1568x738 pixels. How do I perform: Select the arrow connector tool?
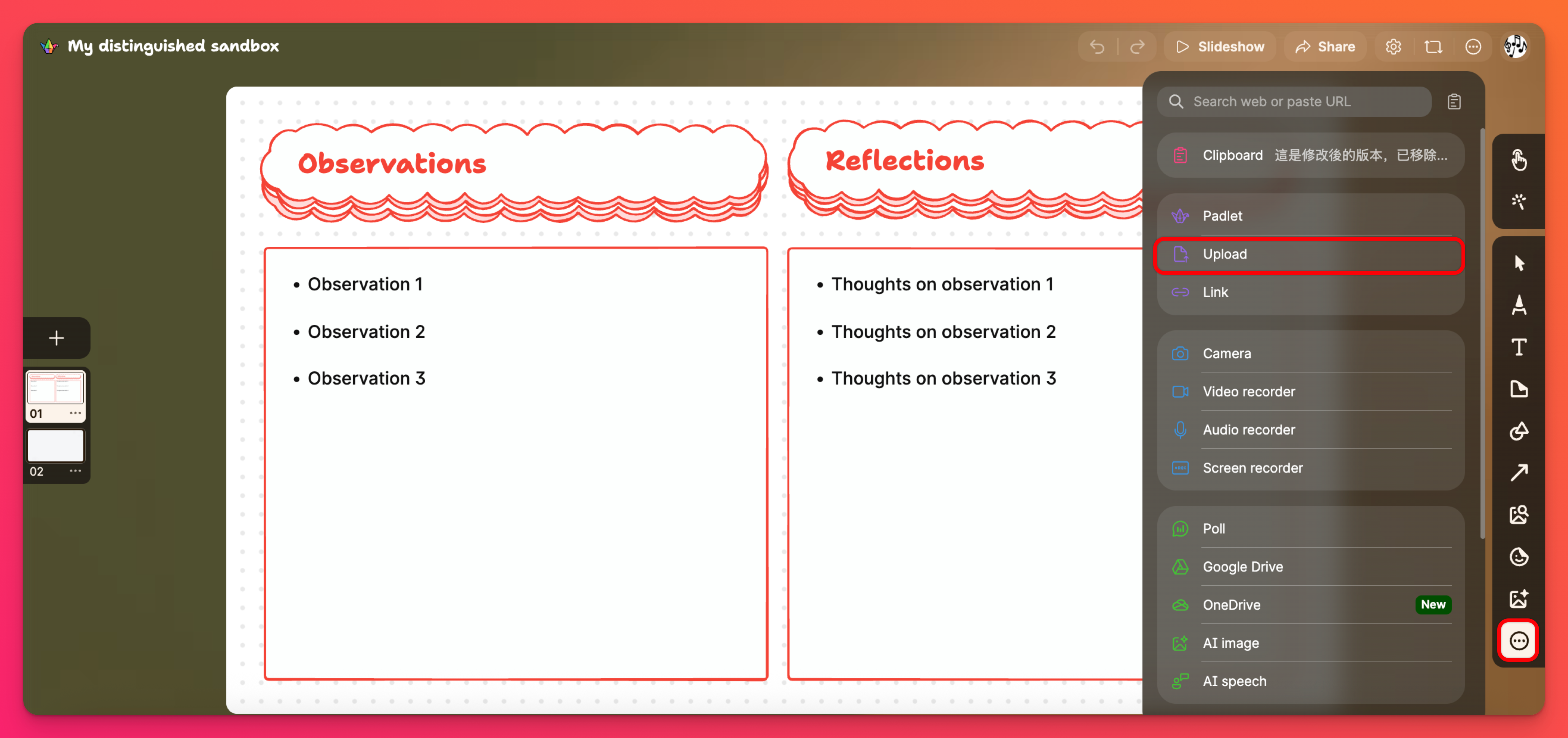click(1519, 473)
